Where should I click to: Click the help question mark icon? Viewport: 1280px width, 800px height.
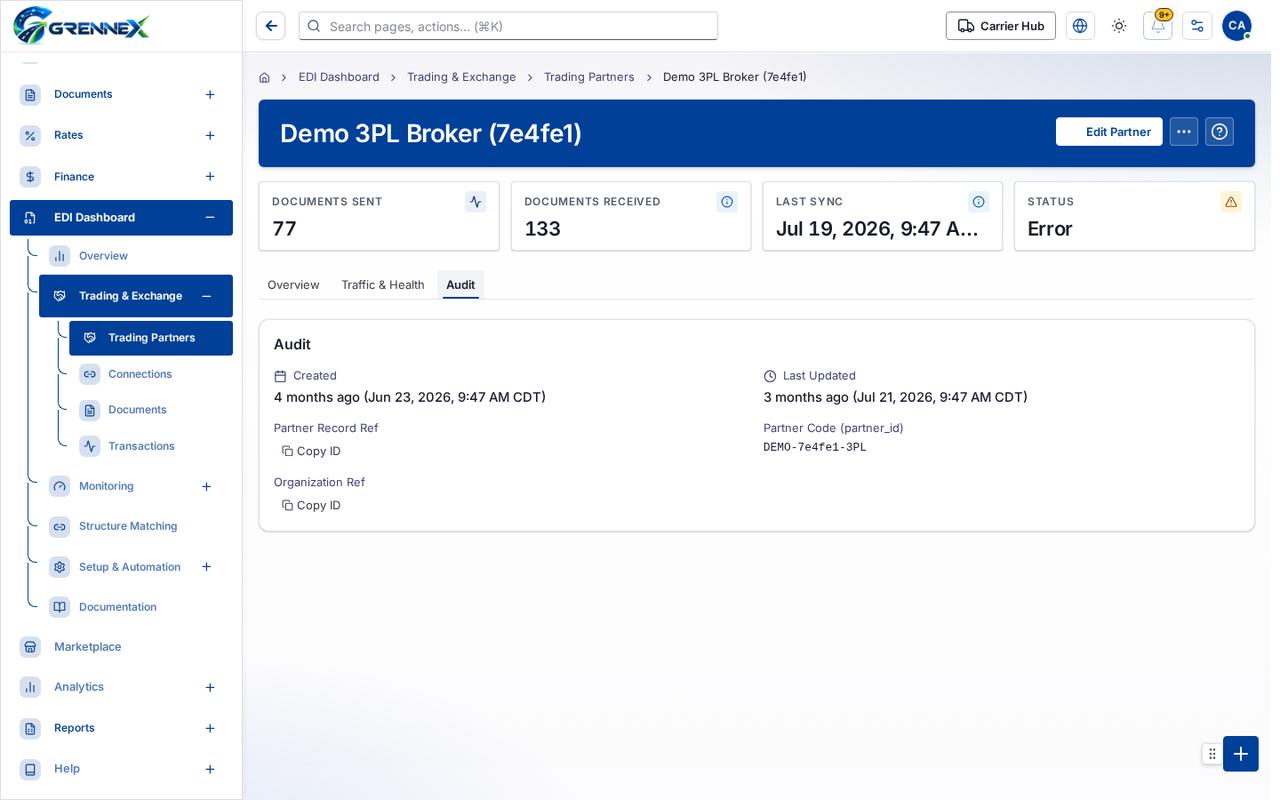(1219, 132)
